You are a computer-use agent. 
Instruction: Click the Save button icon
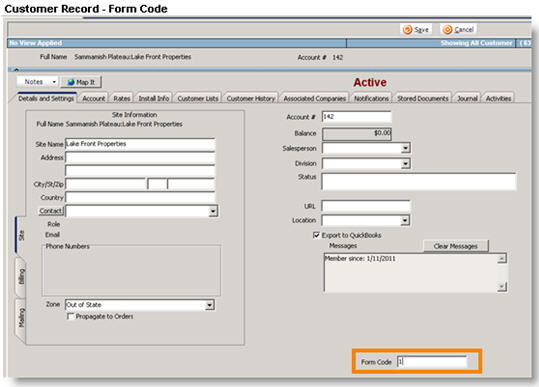(x=407, y=30)
